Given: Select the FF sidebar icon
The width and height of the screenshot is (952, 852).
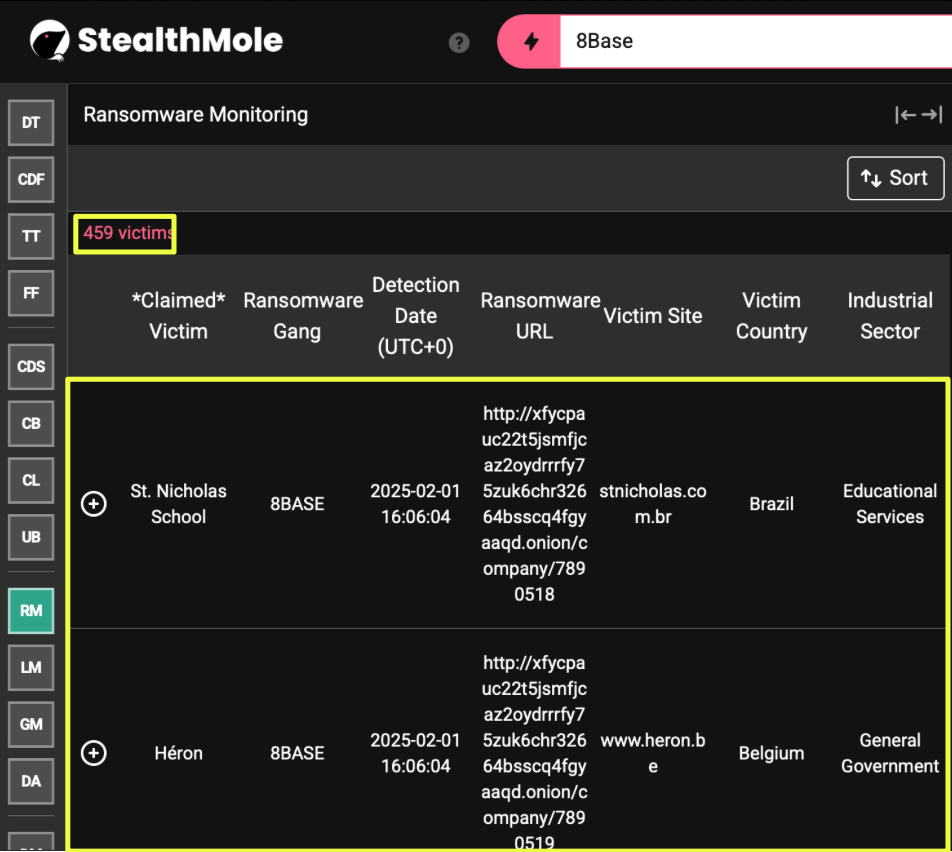Looking at the screenshot, I should pos(31,294).
